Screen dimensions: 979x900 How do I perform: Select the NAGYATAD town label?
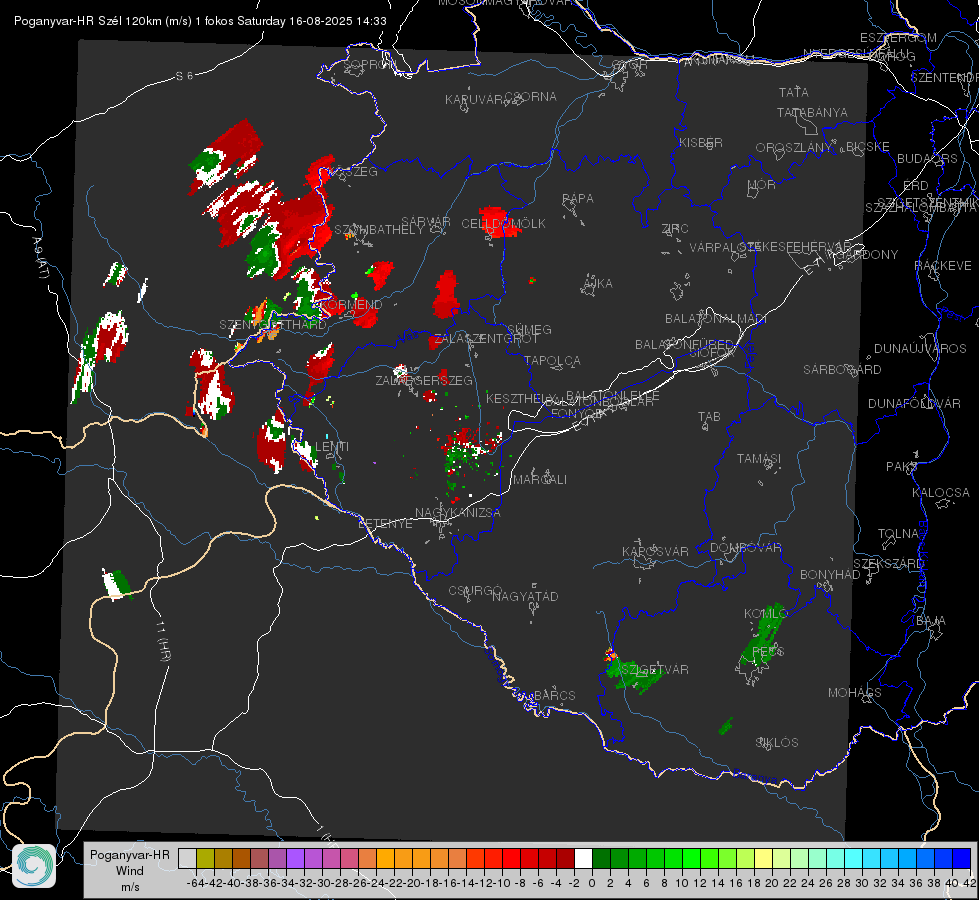click(x=525, y=596)
